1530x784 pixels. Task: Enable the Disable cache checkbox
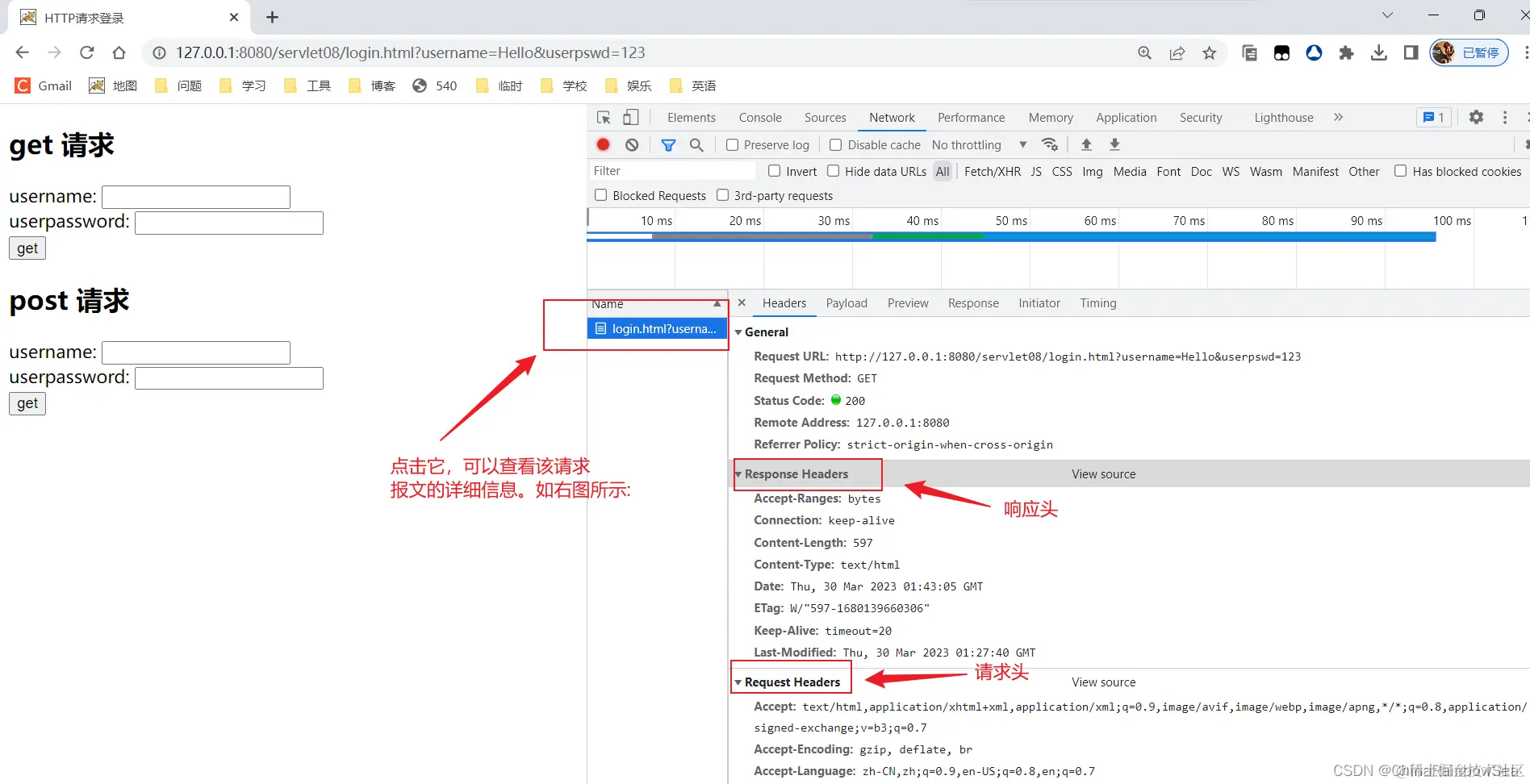836,145
